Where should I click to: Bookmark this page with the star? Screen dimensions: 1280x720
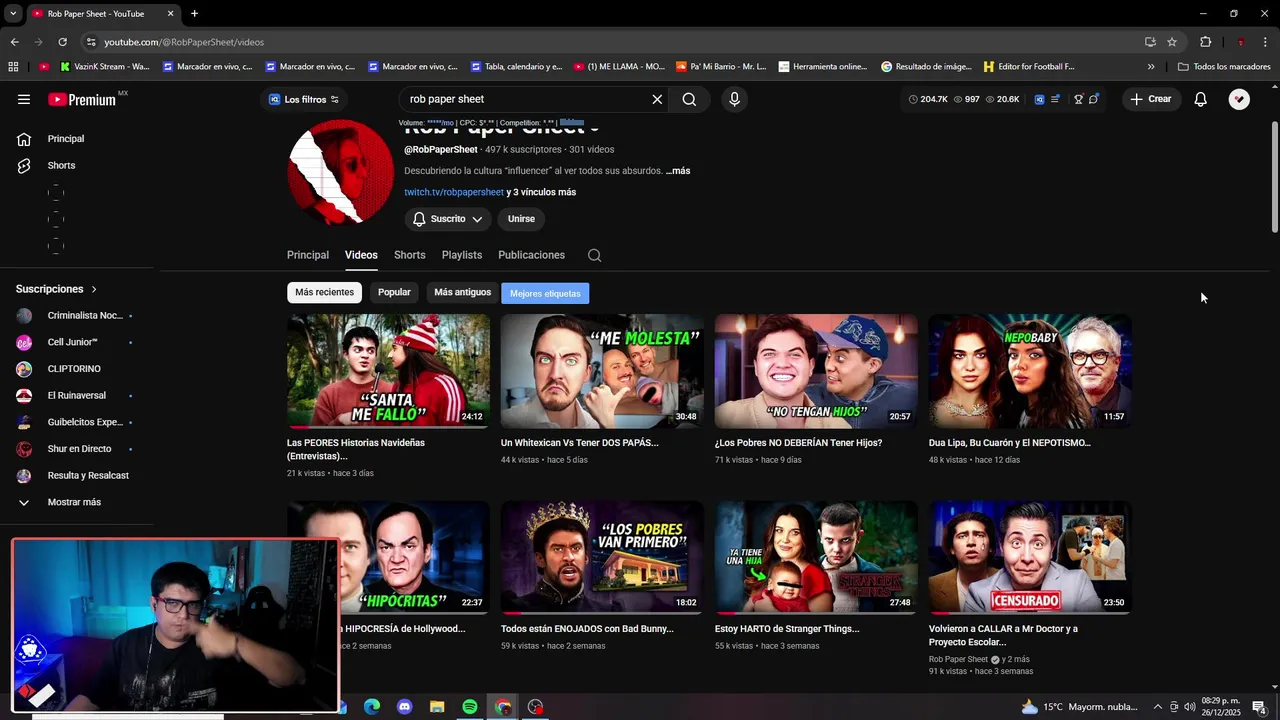1172,42
